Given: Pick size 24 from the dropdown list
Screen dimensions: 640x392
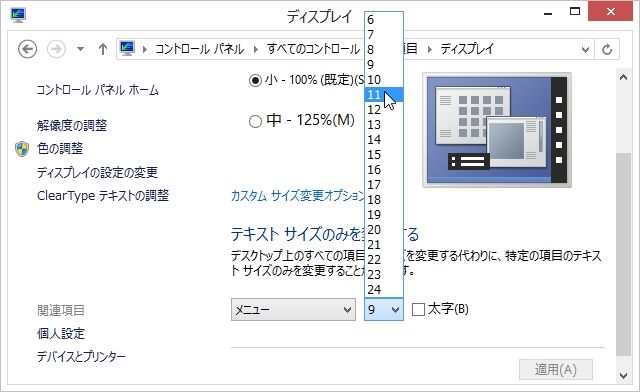Looking at the screenshot, I should pos(384,290).
